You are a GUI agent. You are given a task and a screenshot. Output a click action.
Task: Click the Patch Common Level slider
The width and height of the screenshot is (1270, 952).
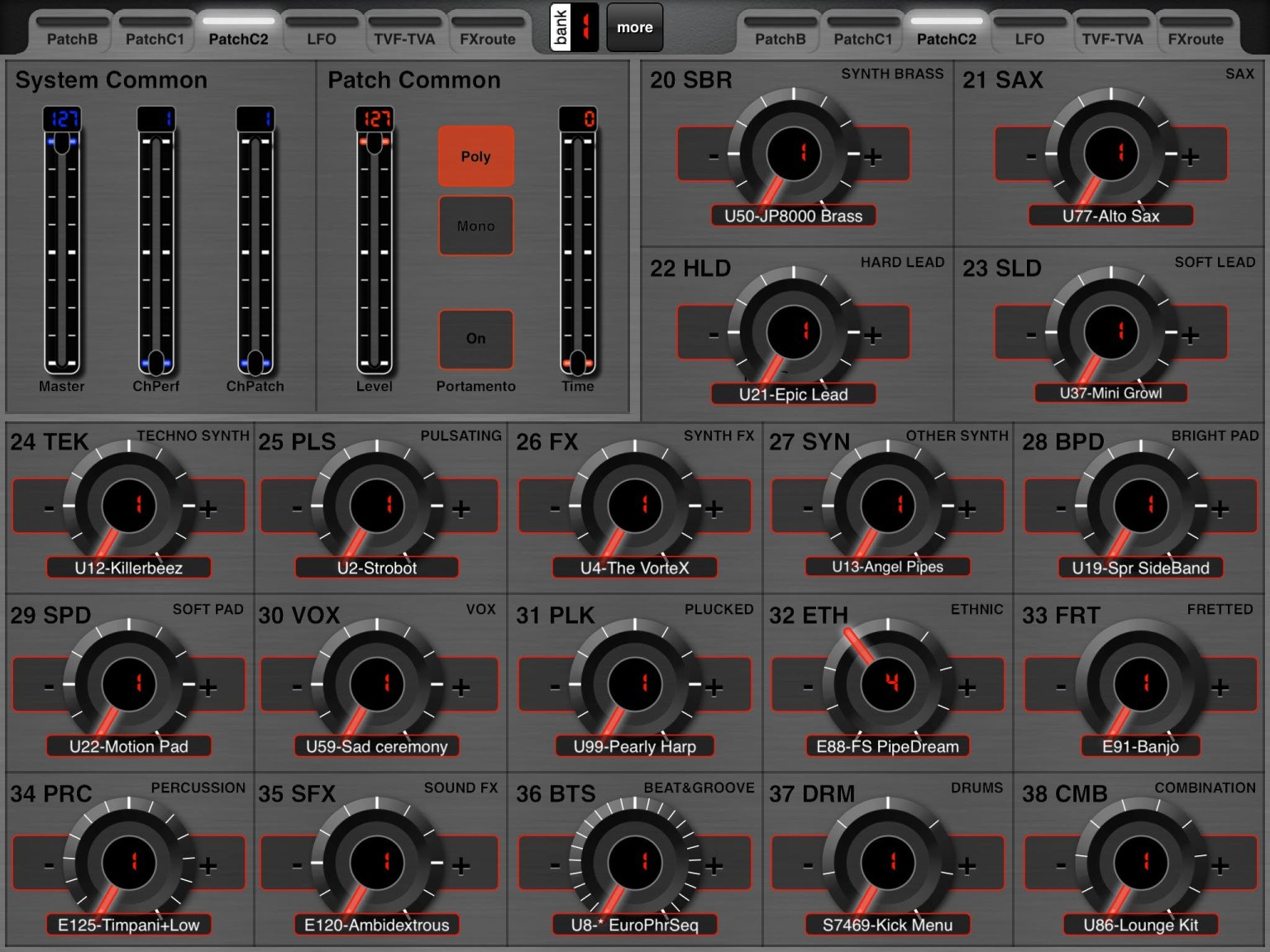pyautogui.click(x=375, y=253)
